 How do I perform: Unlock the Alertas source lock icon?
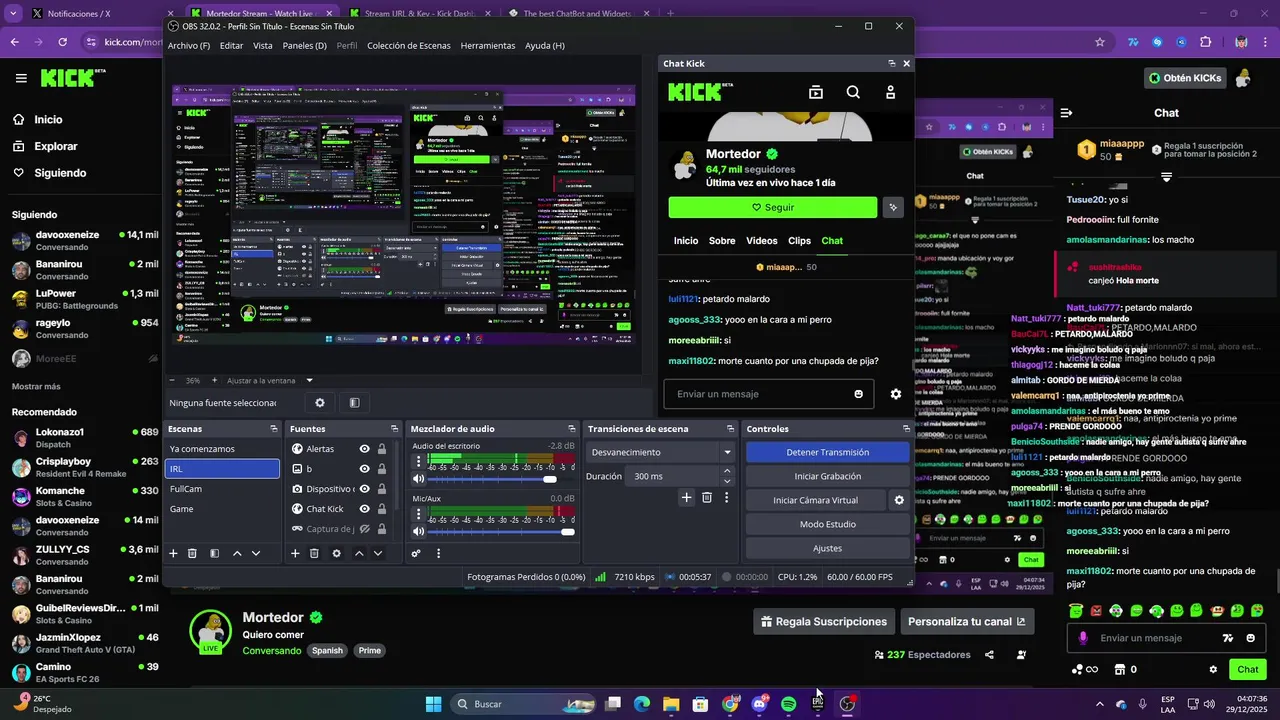point(381,449)
